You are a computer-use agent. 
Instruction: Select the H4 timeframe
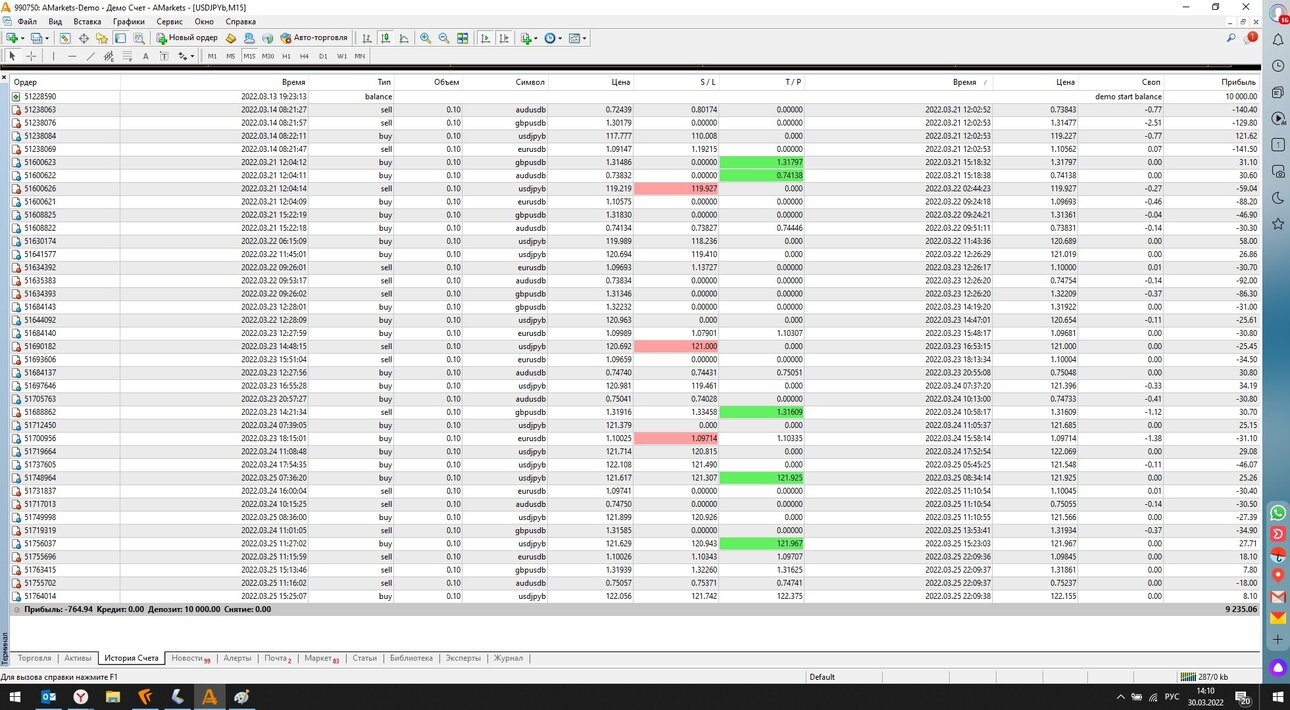[304, 56]
